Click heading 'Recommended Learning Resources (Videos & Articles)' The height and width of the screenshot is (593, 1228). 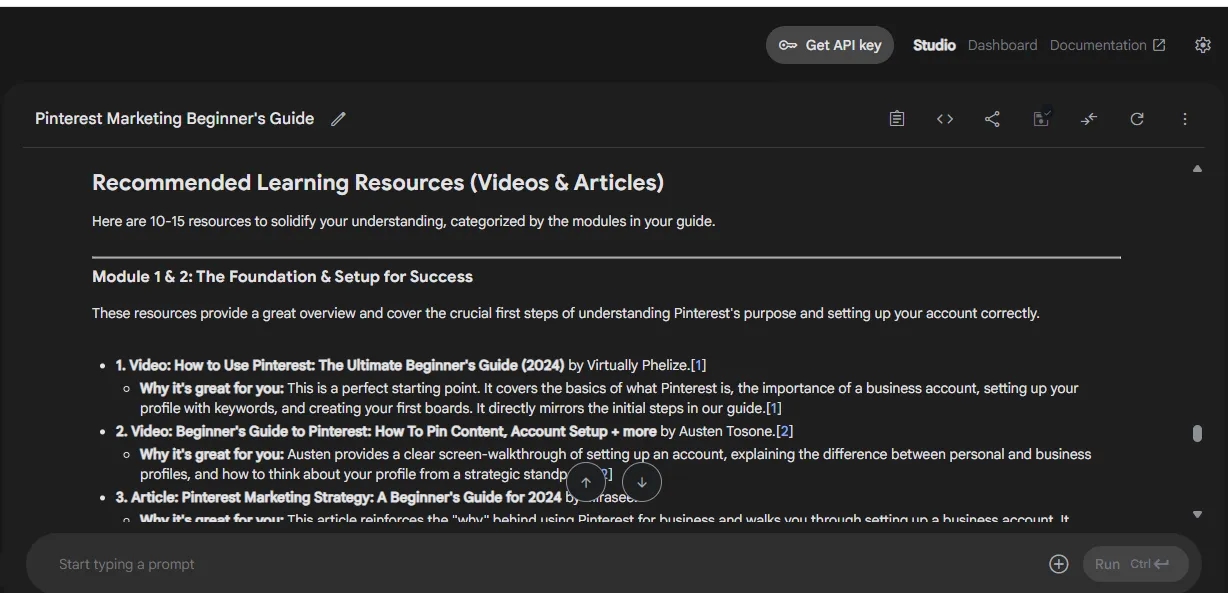coord(378,183)
